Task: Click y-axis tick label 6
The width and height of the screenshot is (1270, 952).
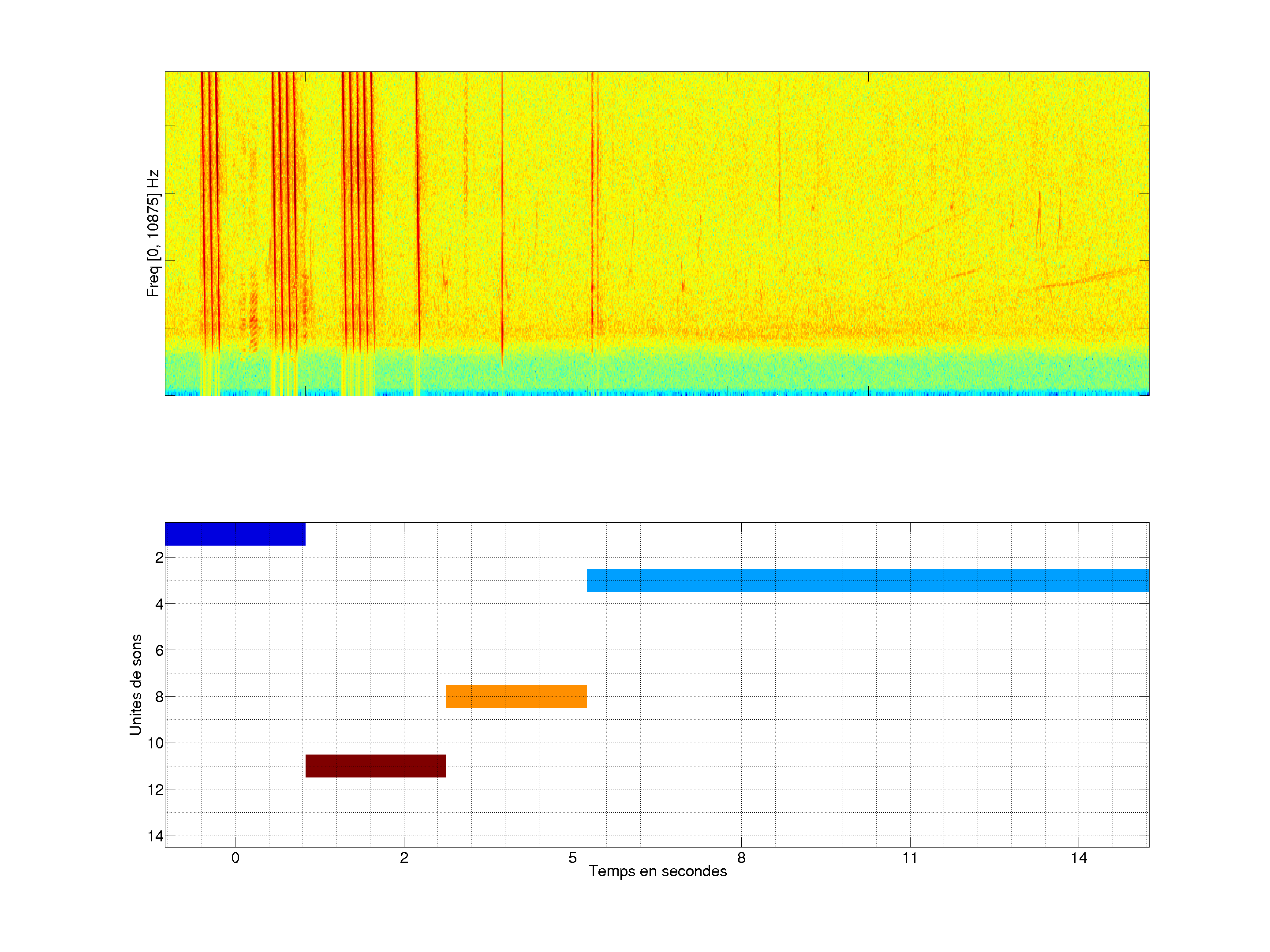Action: click(x=159, y=650)
